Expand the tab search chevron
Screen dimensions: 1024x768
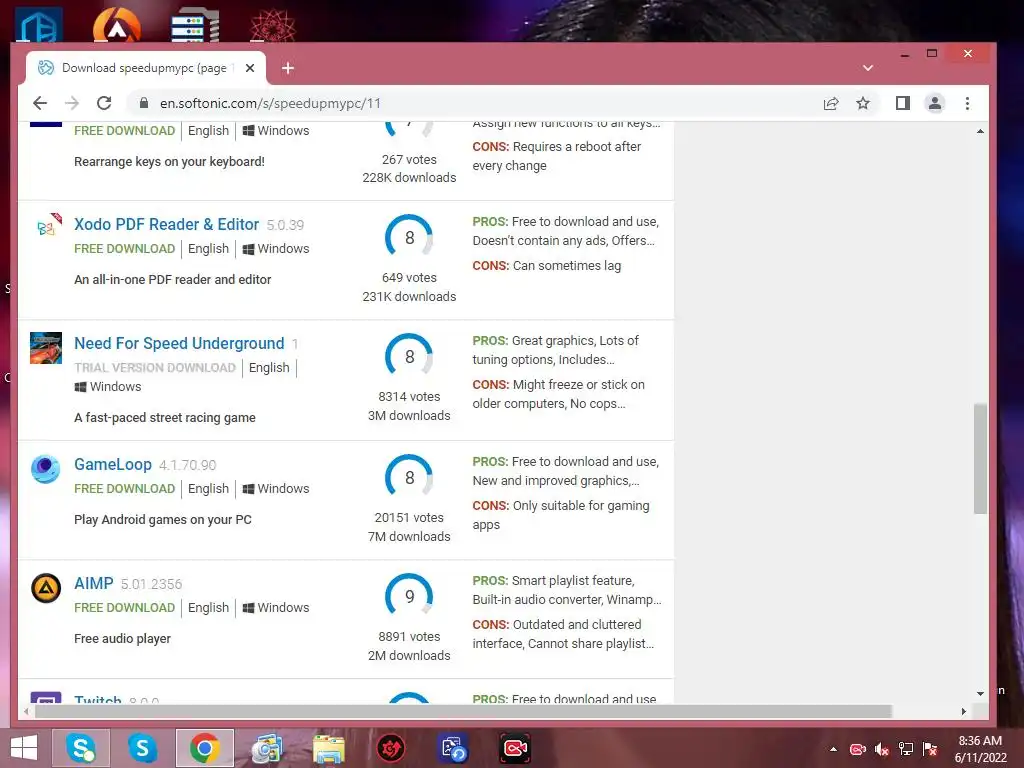pos(867,68)
